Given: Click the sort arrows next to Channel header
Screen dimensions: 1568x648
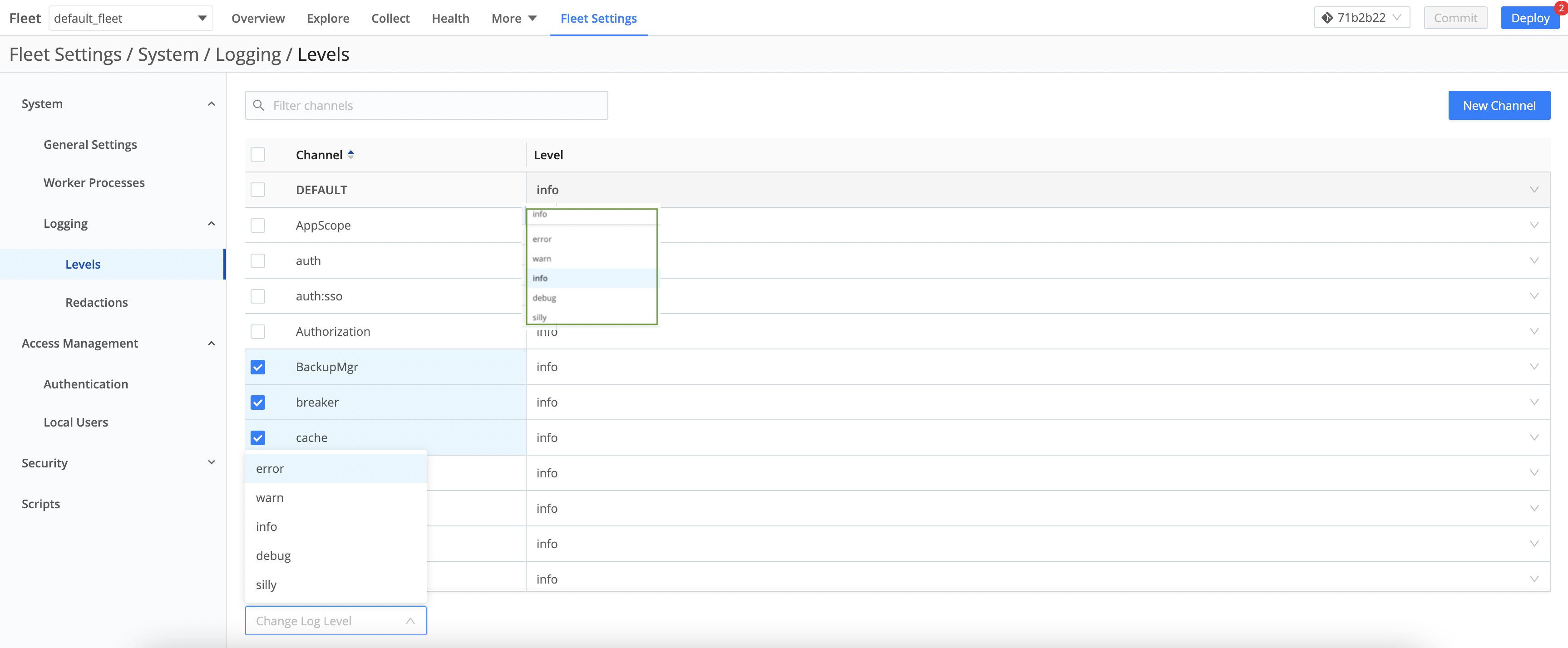Looking at the screenshot, I should pos(351,155).
